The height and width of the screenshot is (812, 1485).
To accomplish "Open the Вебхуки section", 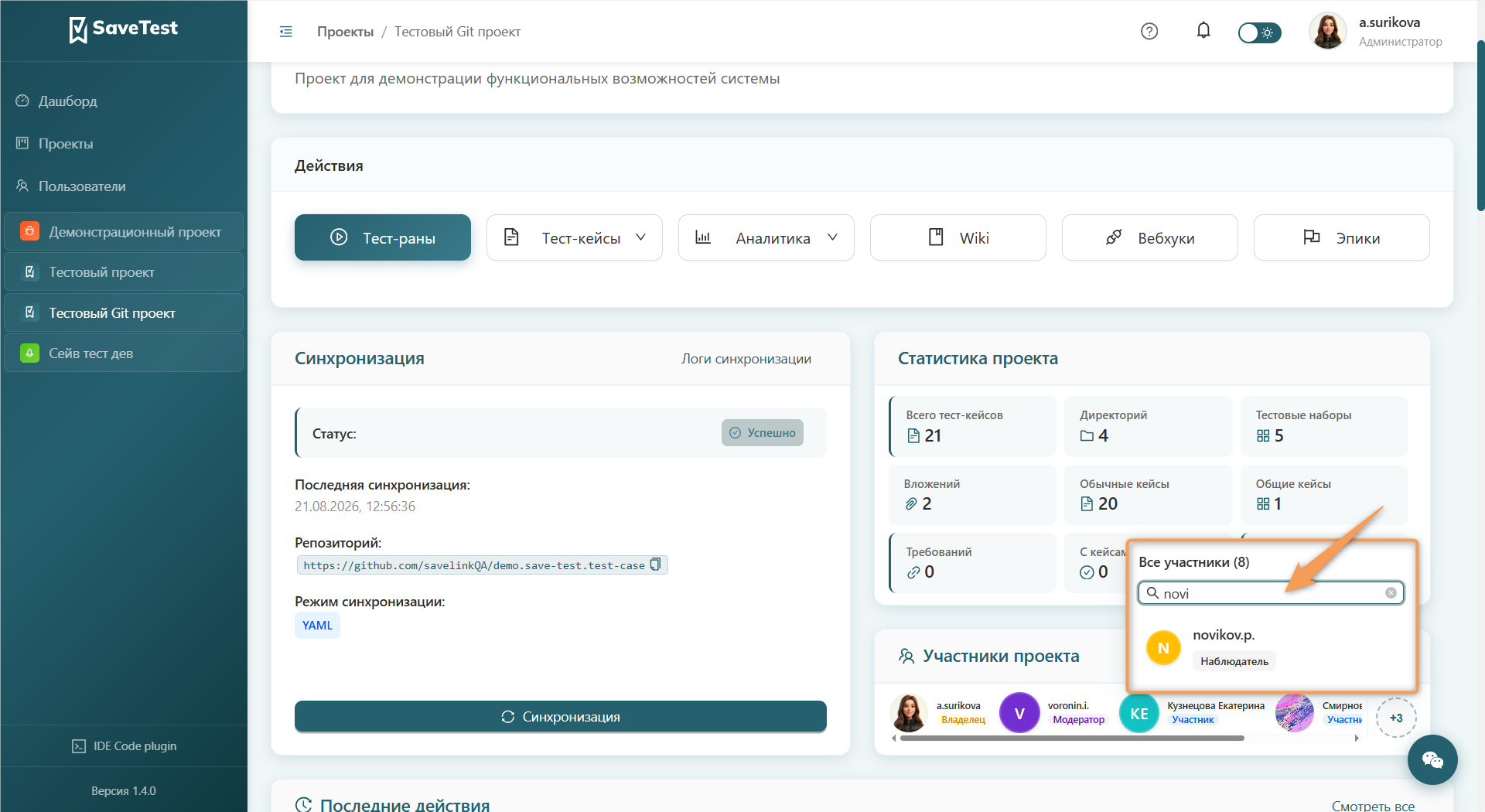I will pyautogui.click(x=1150, y=237).
